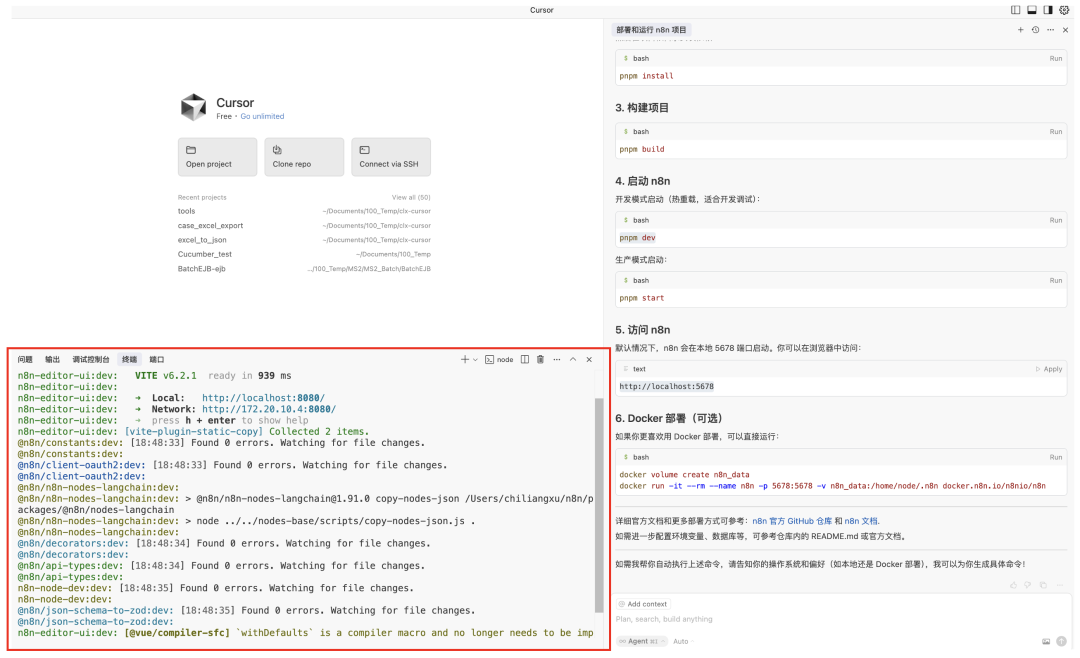This screenshot has width=1080, height=658.
Task: Run the pnpm start code block
Action: coord(1055,280)
